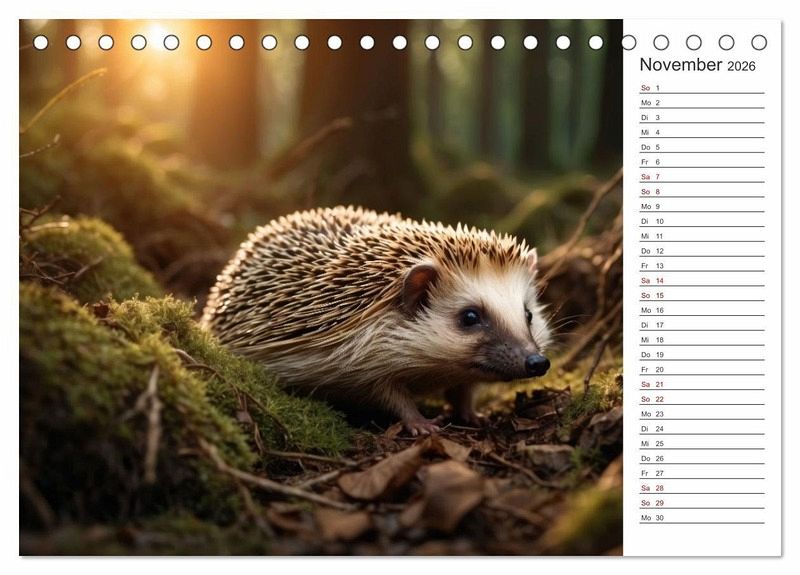Image resolution: width=800 pixels, height=575 pixels.
Task: Pick the So 8 date line
Action: 701,192
